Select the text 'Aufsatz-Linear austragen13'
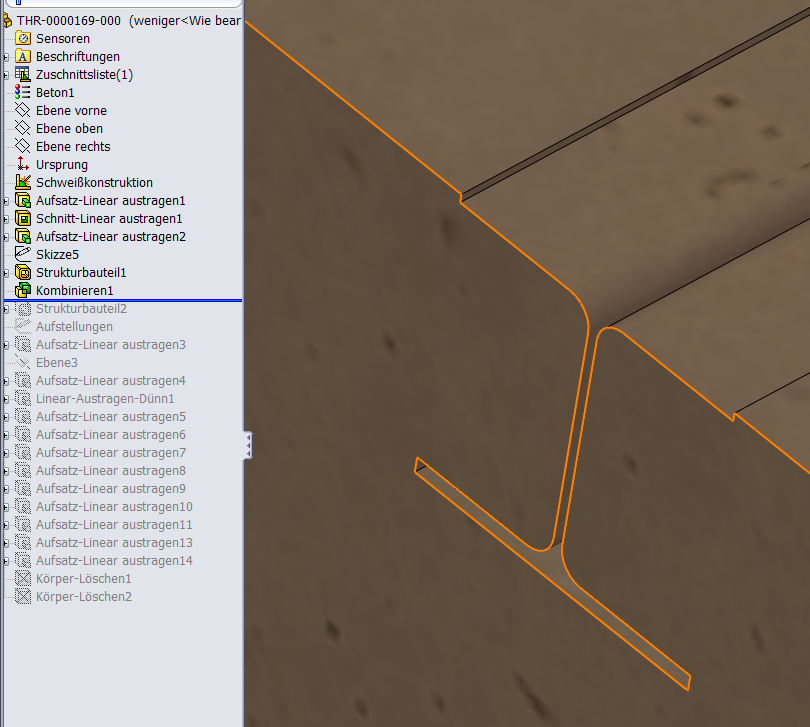 coord(114,543)
